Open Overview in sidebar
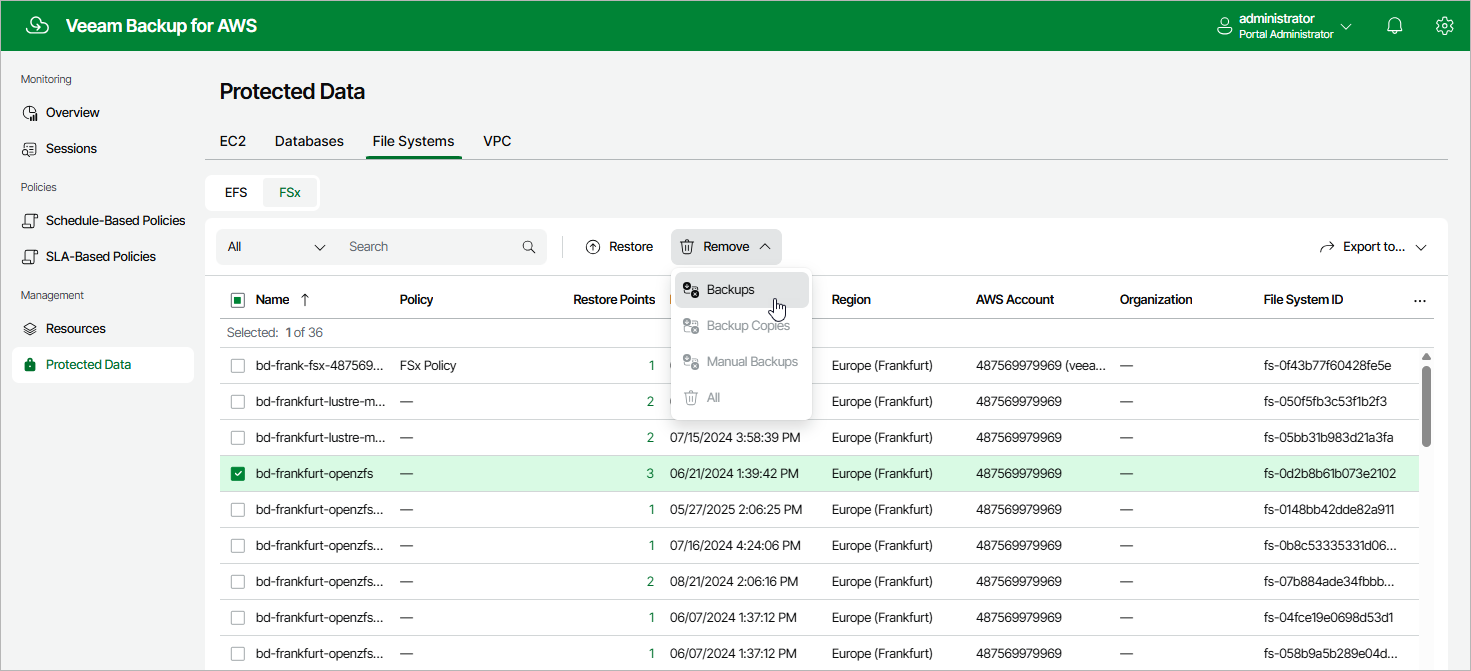Image resolution: width=1471 pixels, height=671 pixels. [x=103, y=113]
